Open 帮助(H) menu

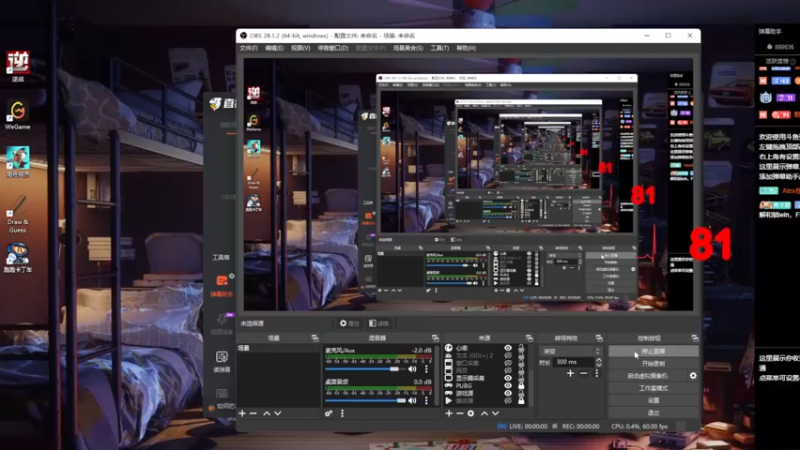point(466,48)
